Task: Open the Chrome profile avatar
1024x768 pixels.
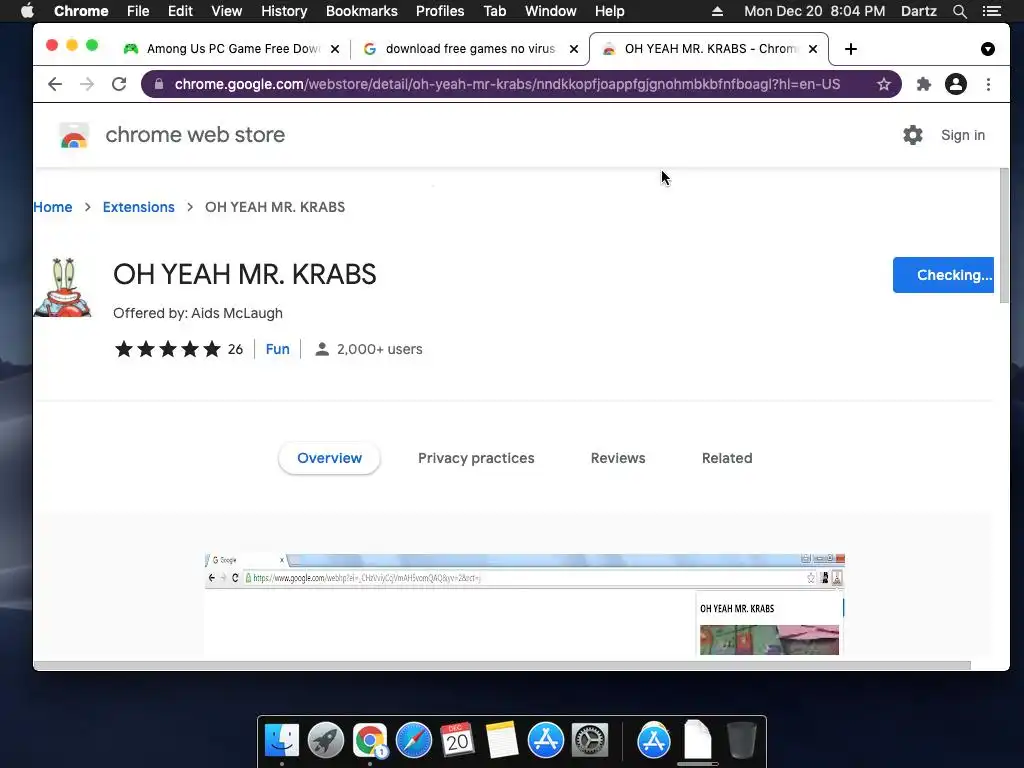Action: pos(955,84)
